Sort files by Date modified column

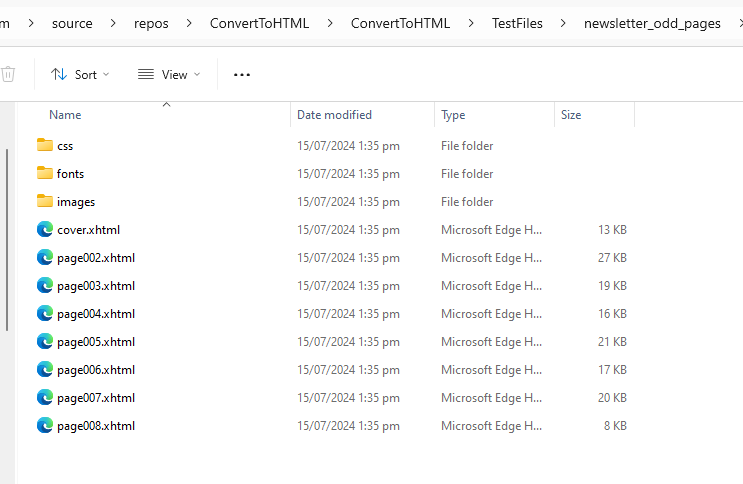pyautogui.click(x=334, y=115)
